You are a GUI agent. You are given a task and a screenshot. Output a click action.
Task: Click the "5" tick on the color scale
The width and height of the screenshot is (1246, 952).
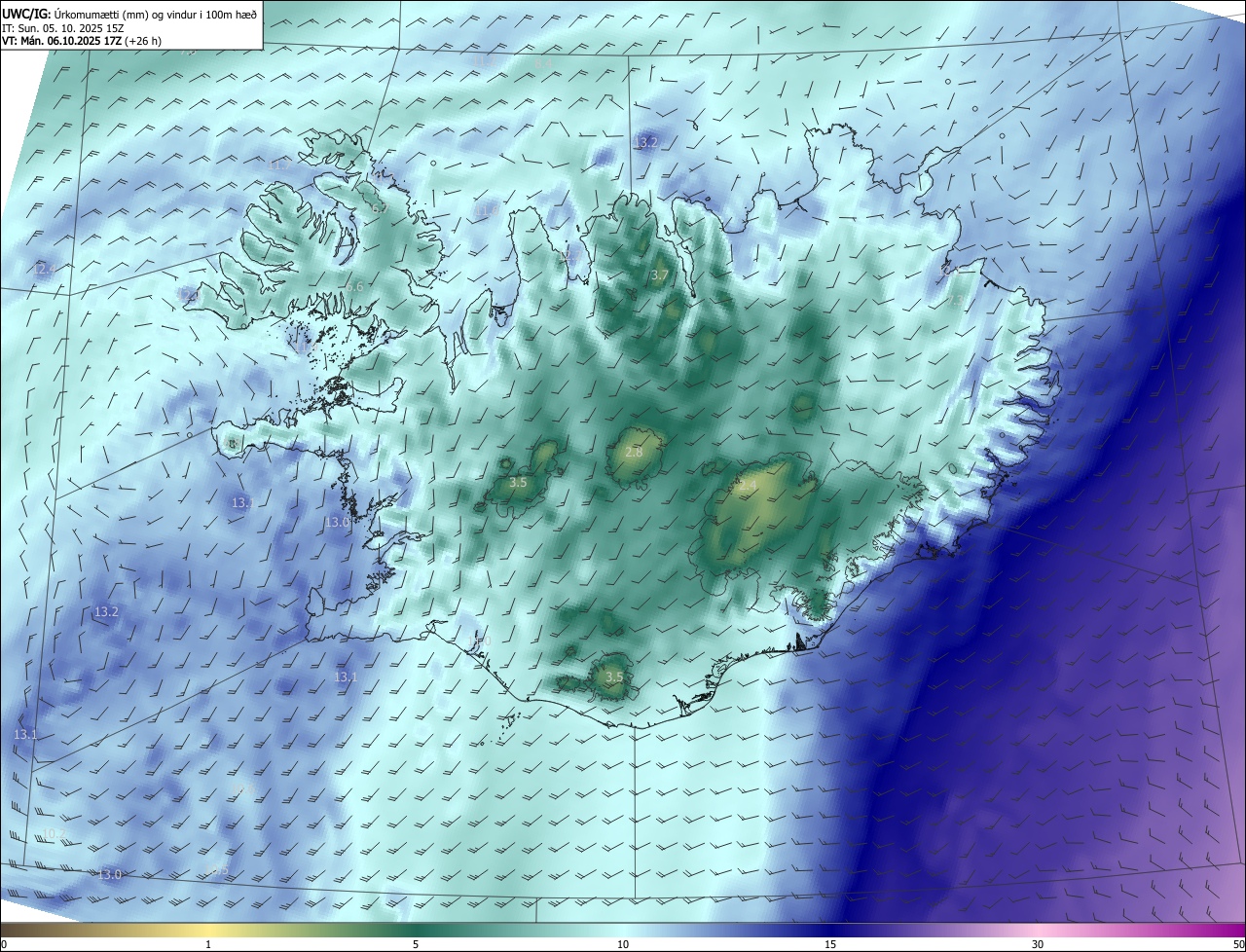(x=416, y=944)
